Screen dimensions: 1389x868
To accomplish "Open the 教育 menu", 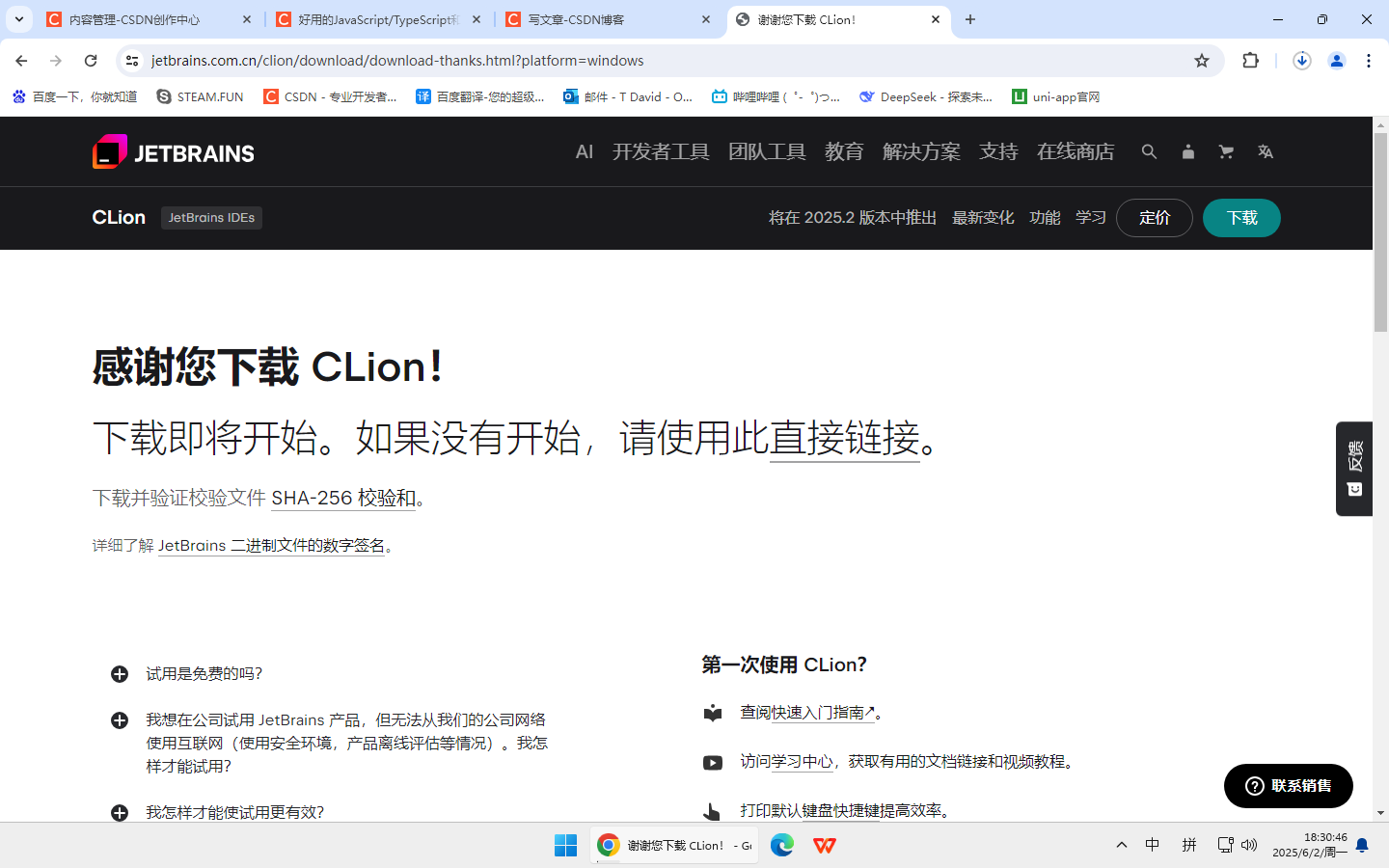I will coord(844,151).
